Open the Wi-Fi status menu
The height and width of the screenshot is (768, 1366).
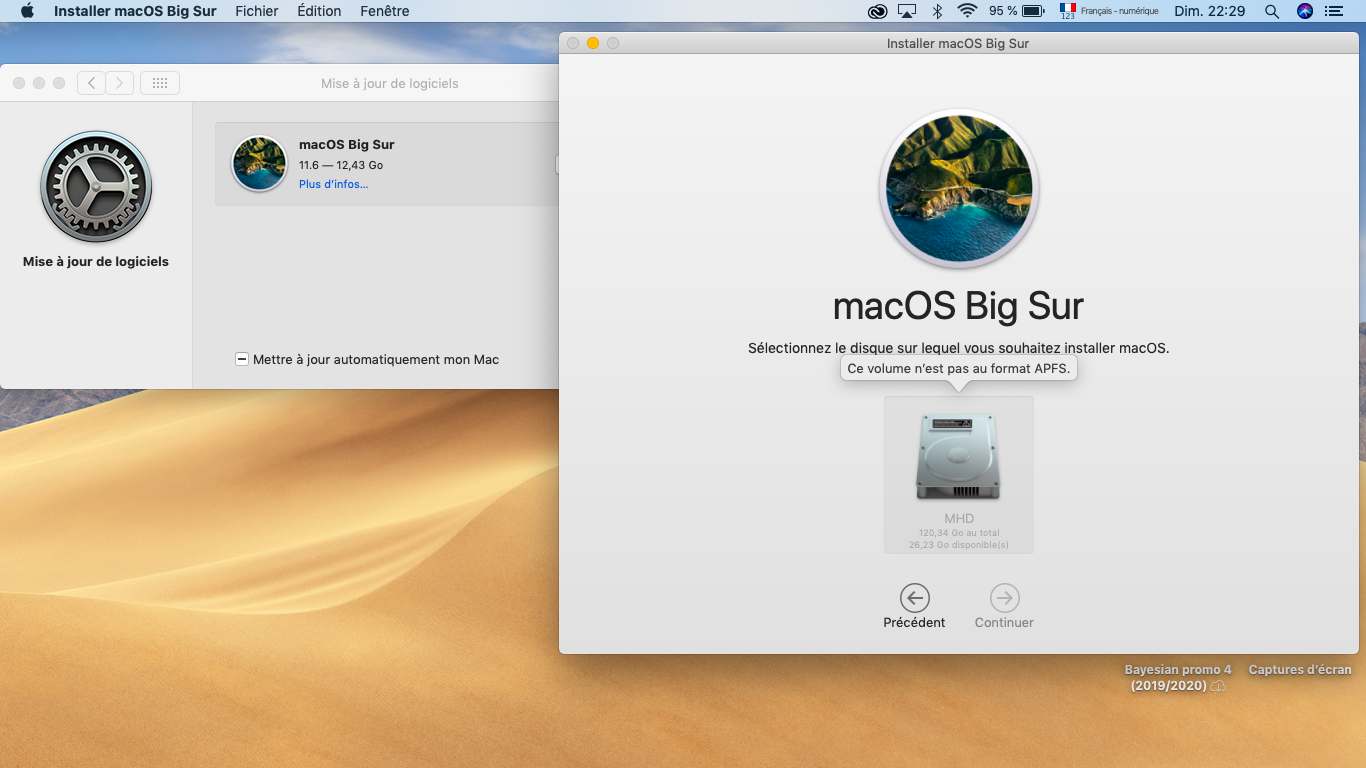(x=966, y=11)
